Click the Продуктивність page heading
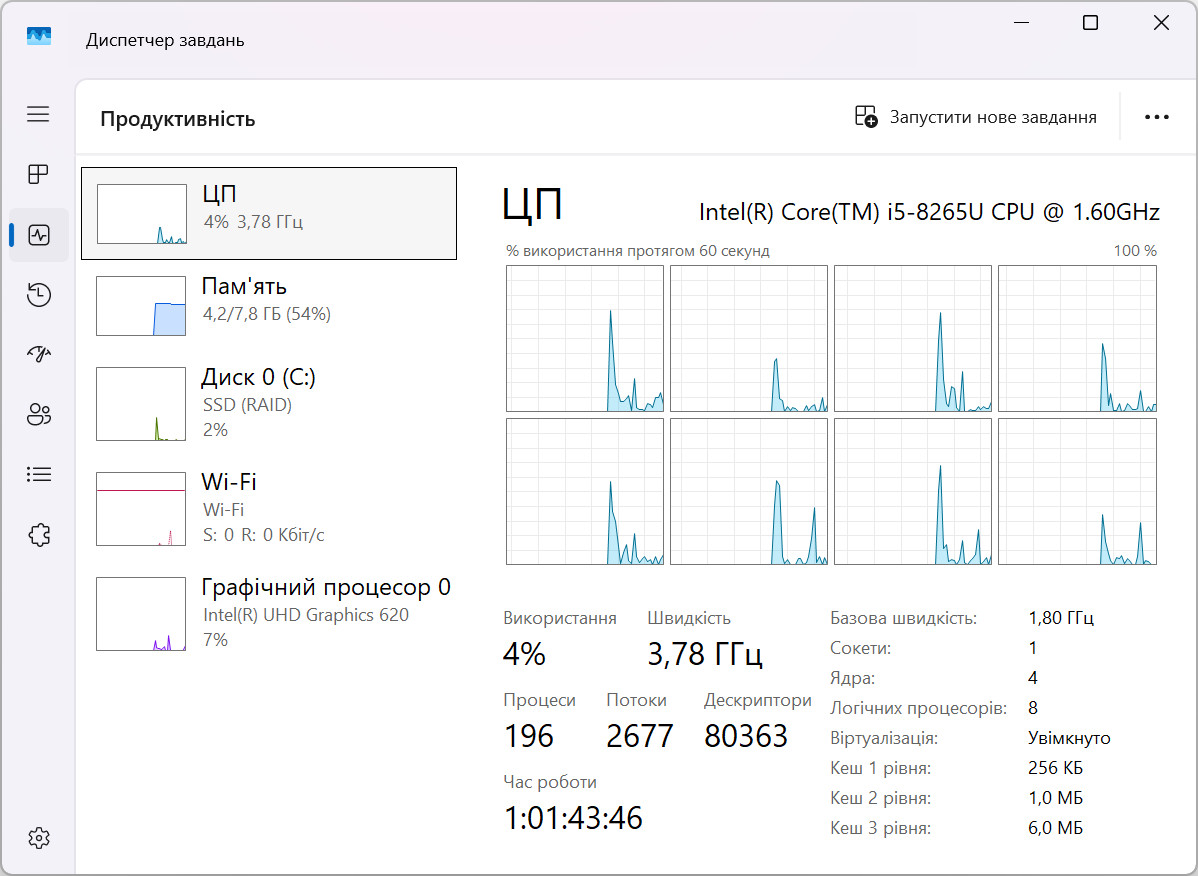 pos(177,119)
